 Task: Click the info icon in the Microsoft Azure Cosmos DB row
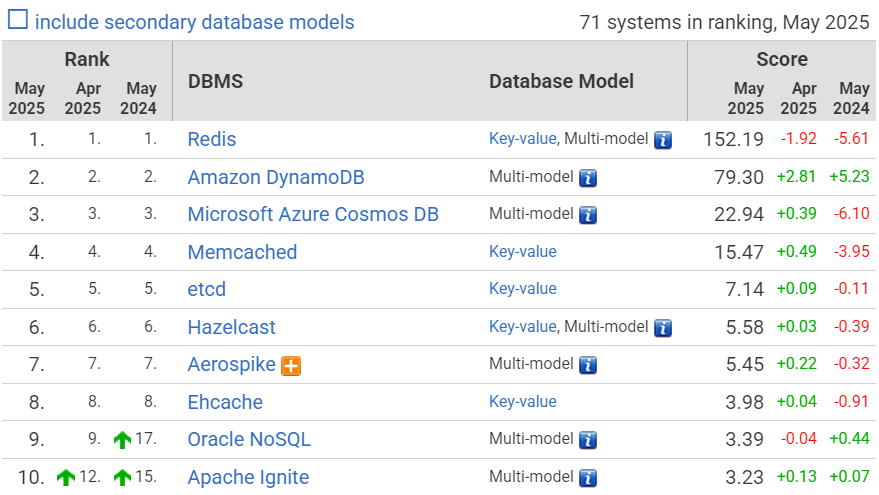click(588, 215)
